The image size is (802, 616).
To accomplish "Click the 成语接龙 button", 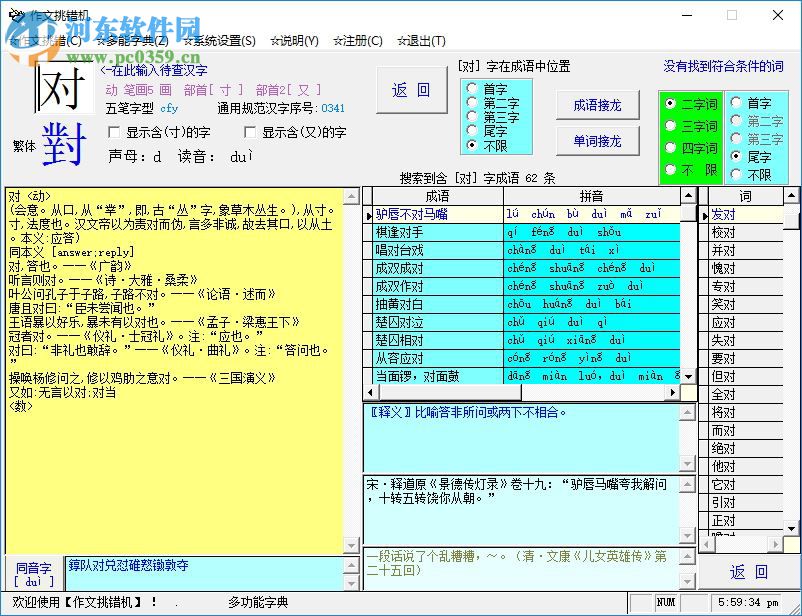I will tap(600, 103).
